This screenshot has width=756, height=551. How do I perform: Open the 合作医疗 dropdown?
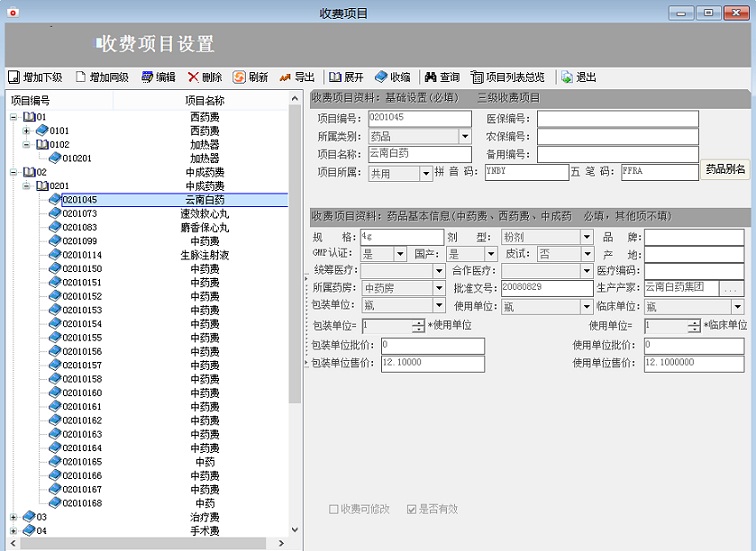pos(587,271)
